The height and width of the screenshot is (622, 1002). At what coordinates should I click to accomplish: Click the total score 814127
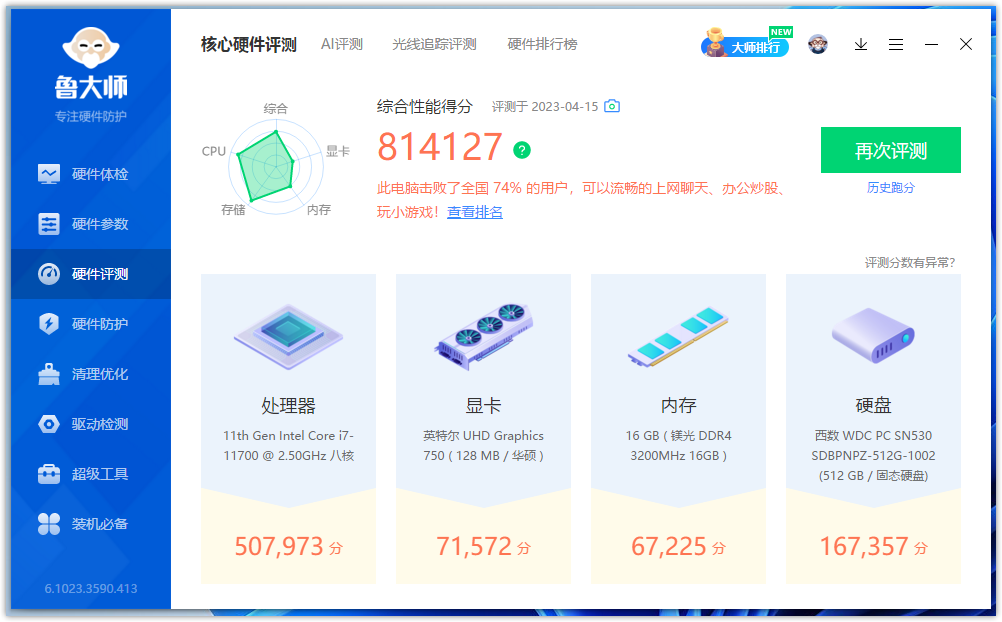[x=440, y=147]
